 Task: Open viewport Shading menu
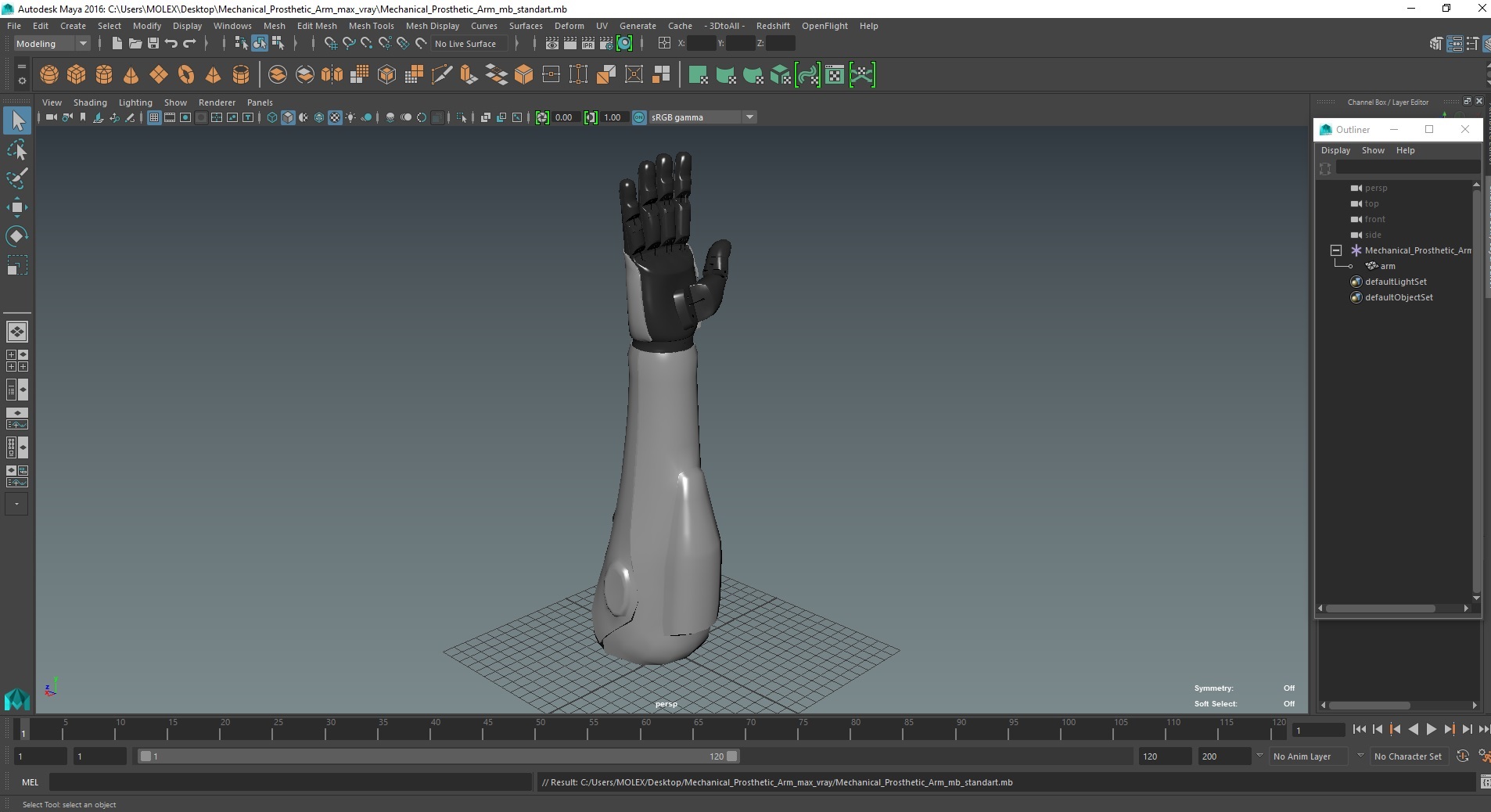point(90,102)
